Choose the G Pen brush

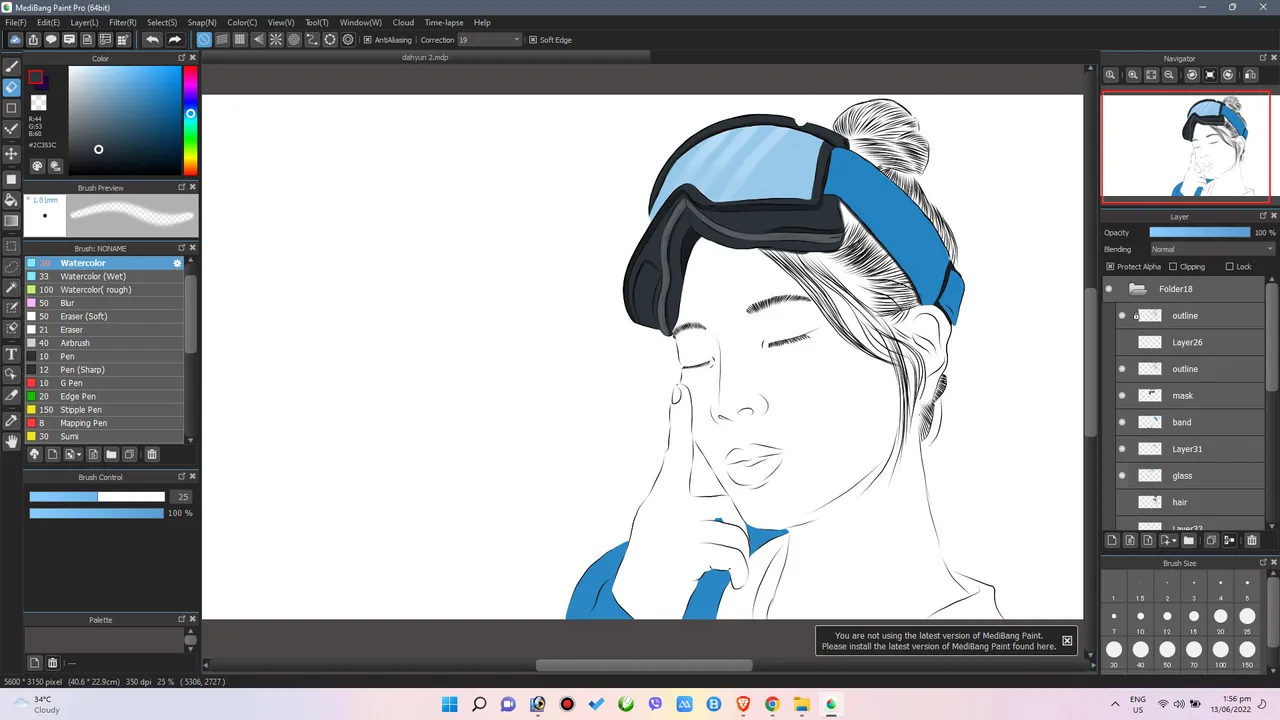104,383
